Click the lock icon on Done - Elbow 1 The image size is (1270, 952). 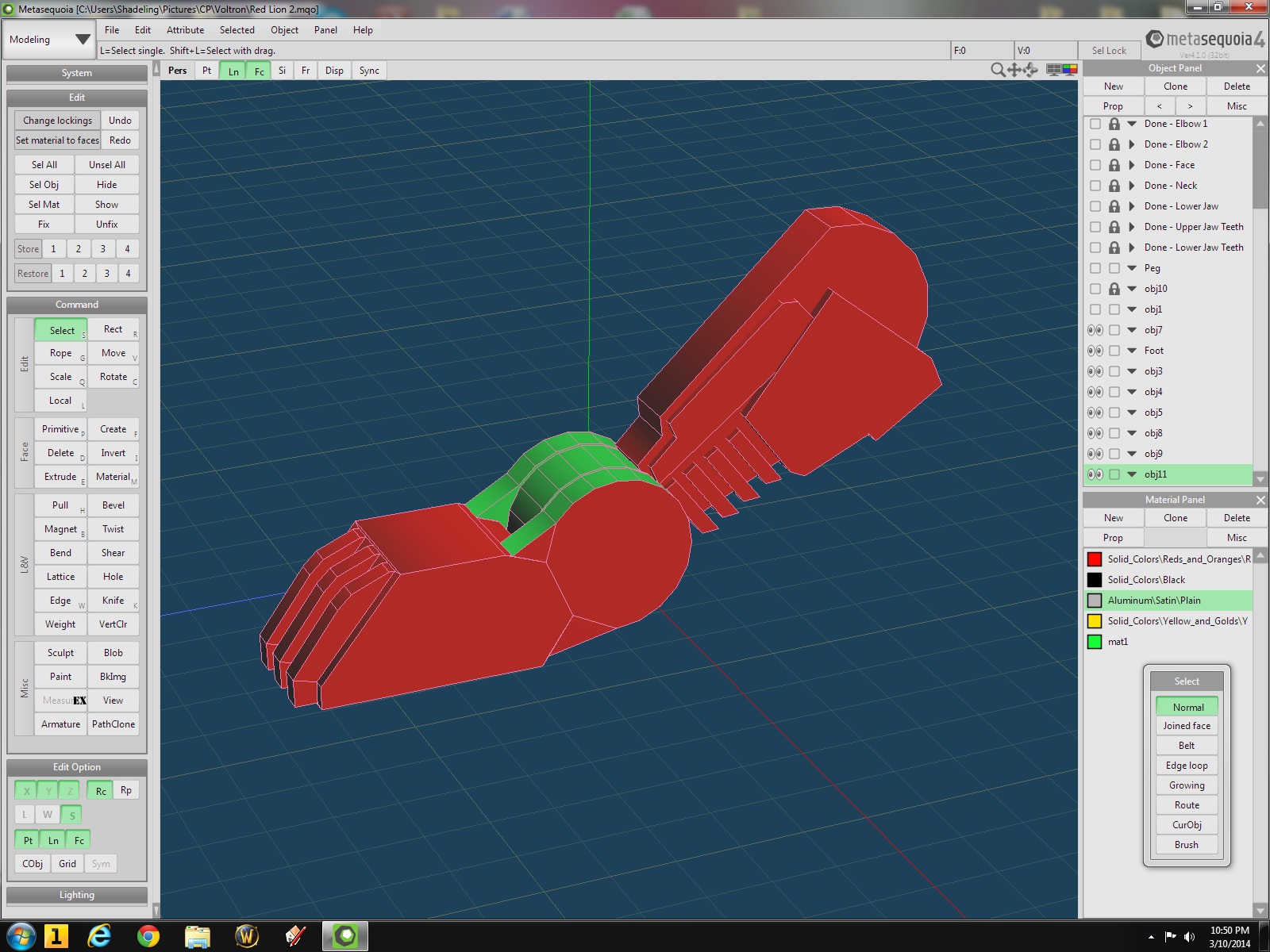pyautogui.click(x=1114, y=124)
